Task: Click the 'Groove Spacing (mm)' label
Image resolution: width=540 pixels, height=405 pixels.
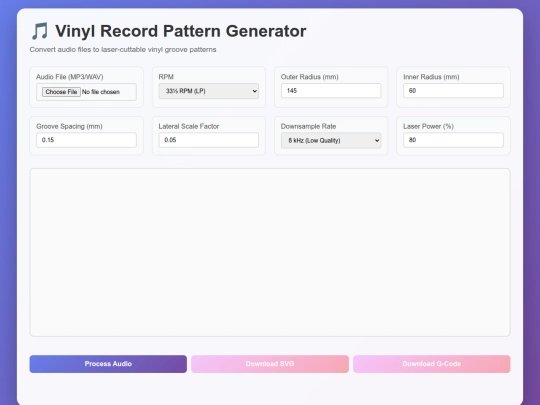Action: tap(69, 126)
